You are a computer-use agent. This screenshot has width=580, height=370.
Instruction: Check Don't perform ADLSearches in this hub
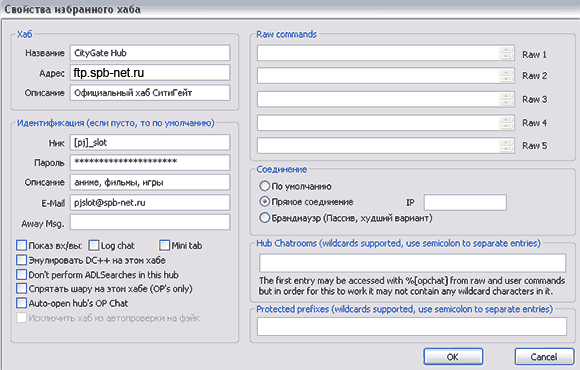click(x=22, y=275)
